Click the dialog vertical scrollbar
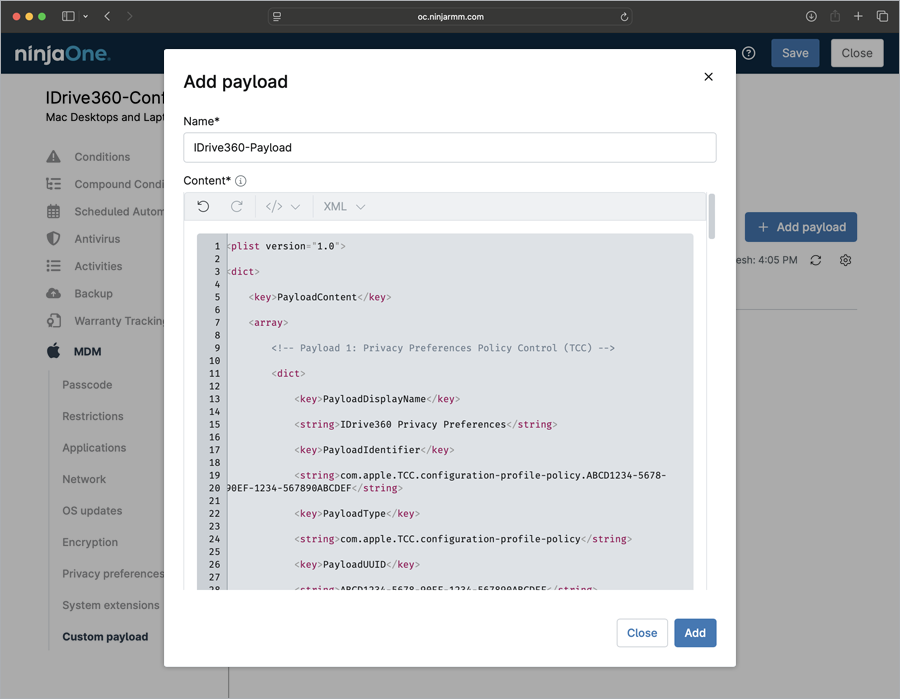Viewport: 900px width, 699px height. pos(712,217)
